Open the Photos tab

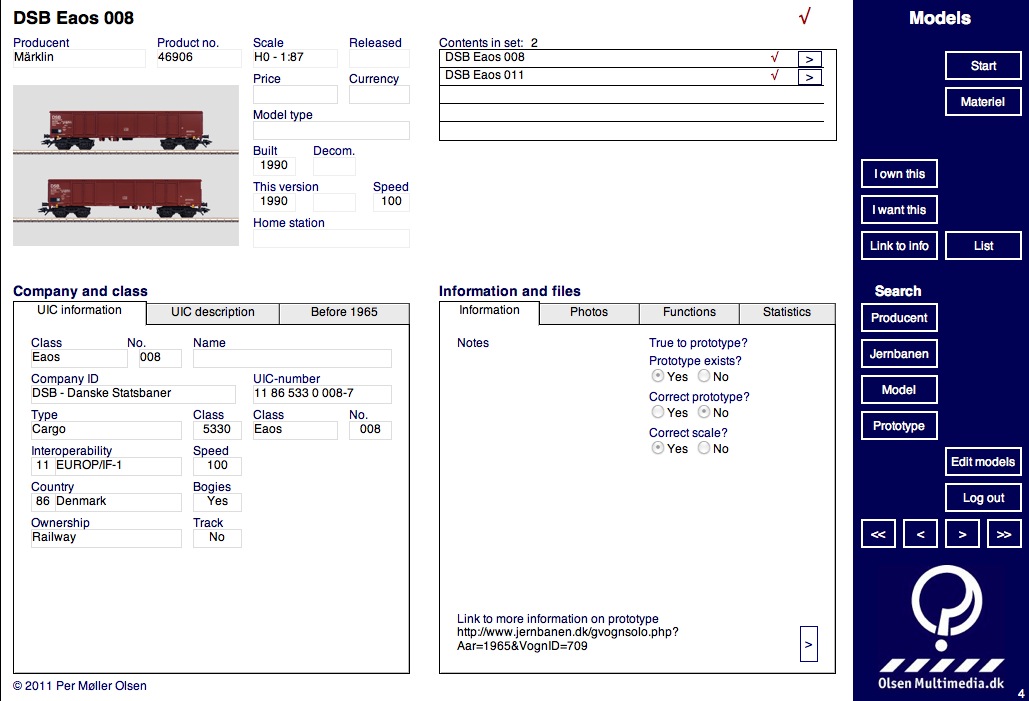(589, 312)
